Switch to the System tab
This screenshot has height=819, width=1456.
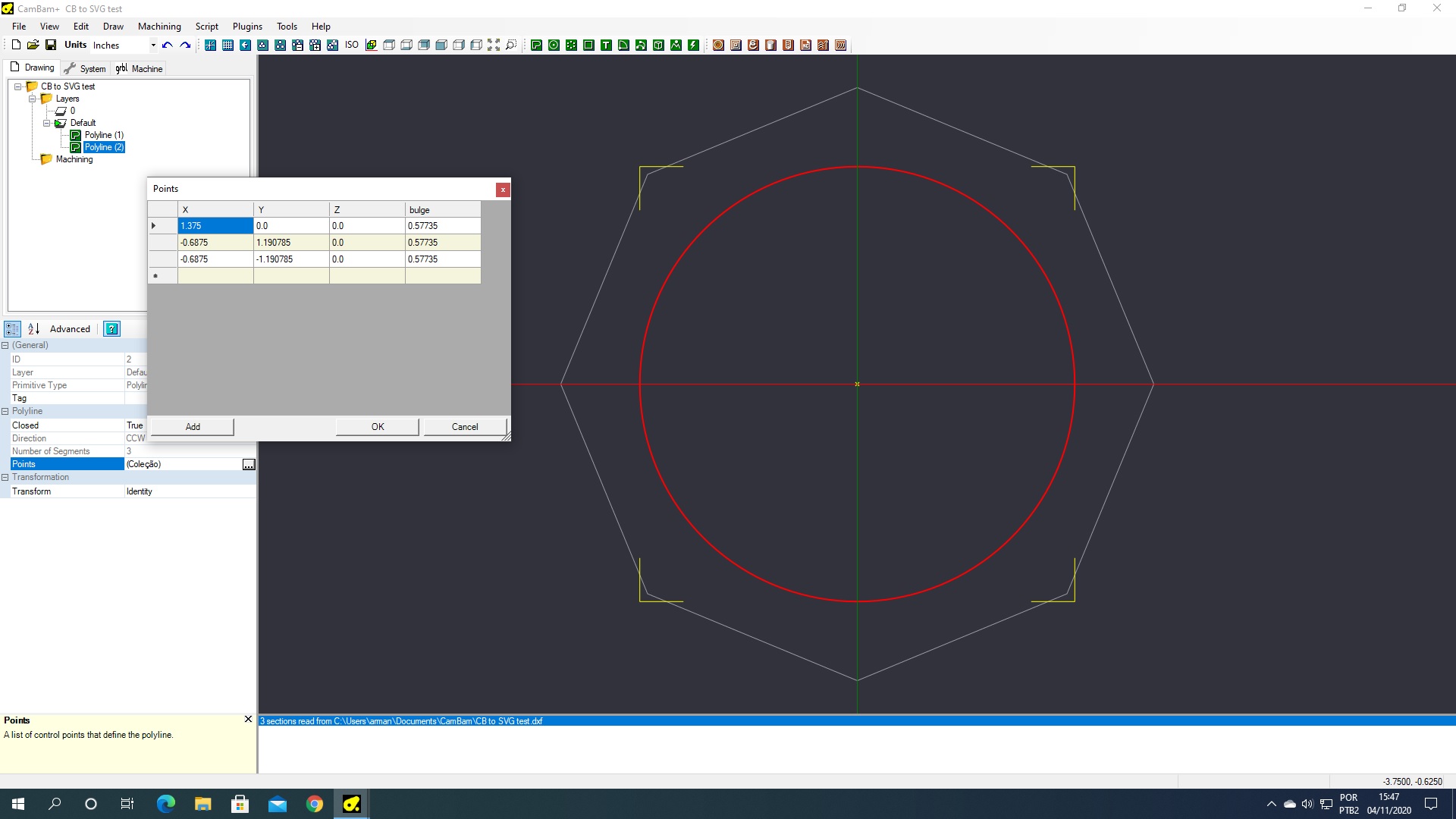(85, 68)
